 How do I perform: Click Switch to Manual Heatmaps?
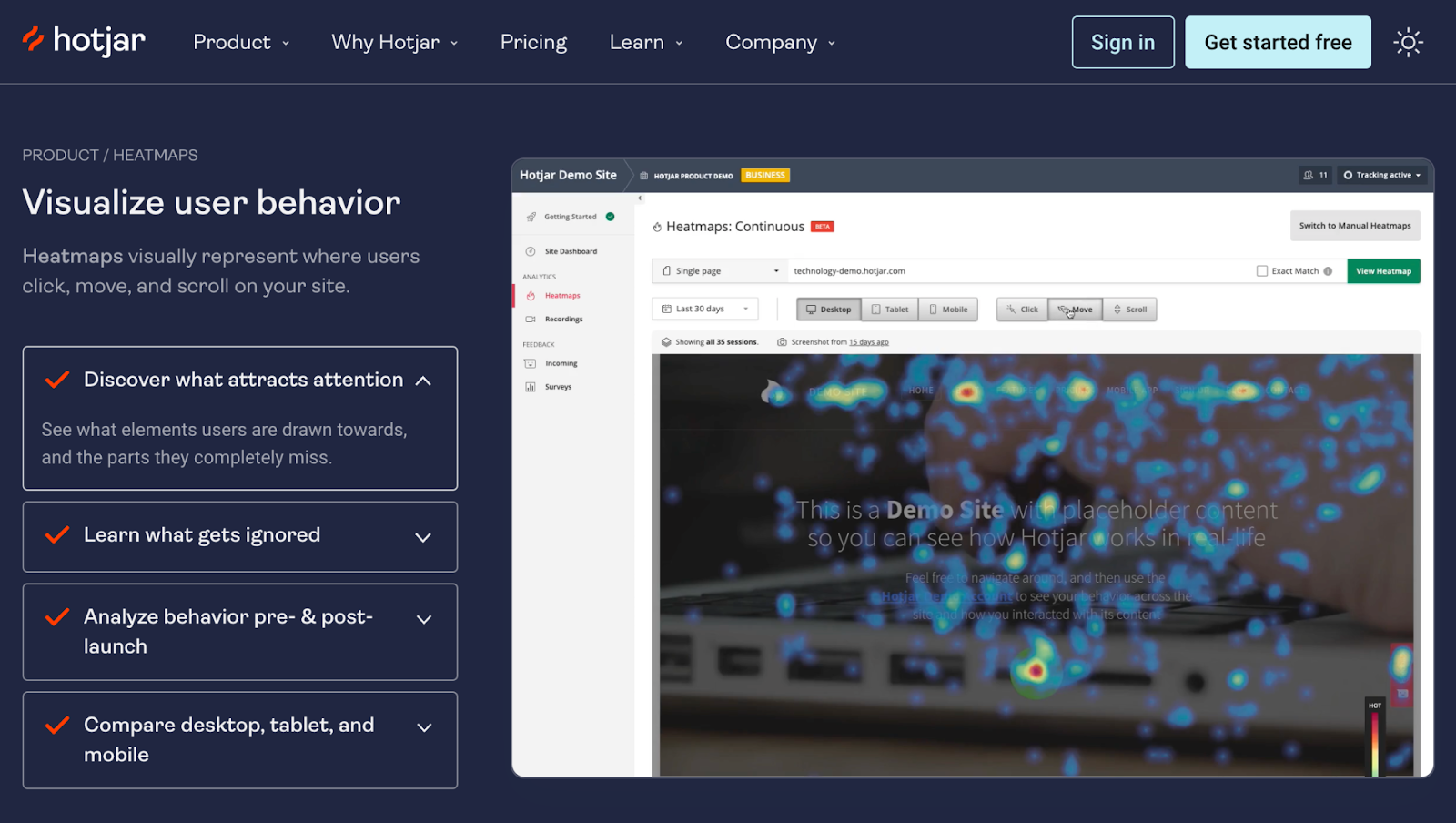tap(1355, 226)
